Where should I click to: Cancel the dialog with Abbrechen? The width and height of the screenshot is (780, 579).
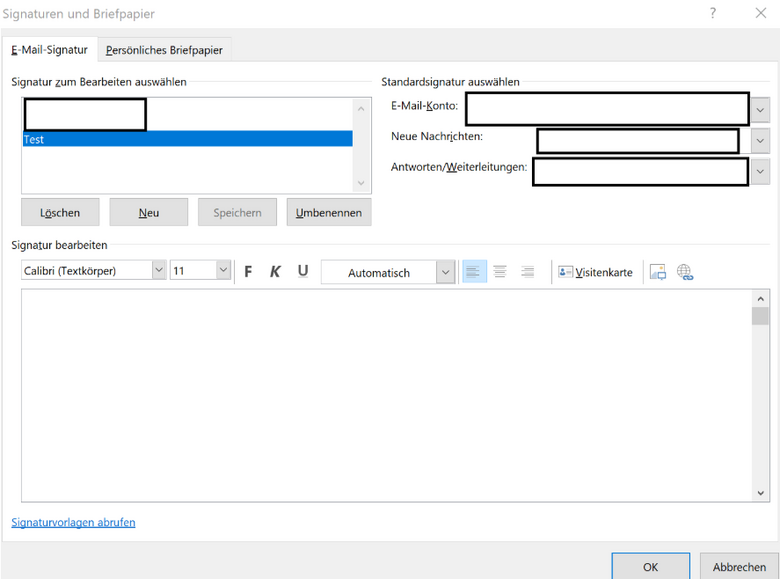(x=739, y=567)
